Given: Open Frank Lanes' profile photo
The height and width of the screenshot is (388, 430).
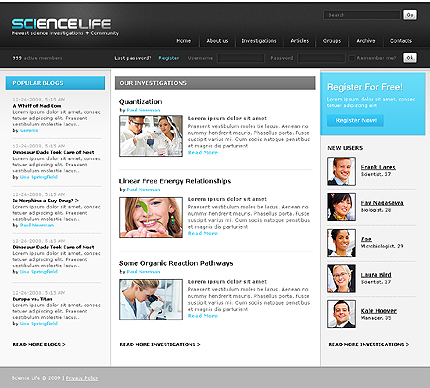Looking at the screenshot, I should (x=341, y=171).
